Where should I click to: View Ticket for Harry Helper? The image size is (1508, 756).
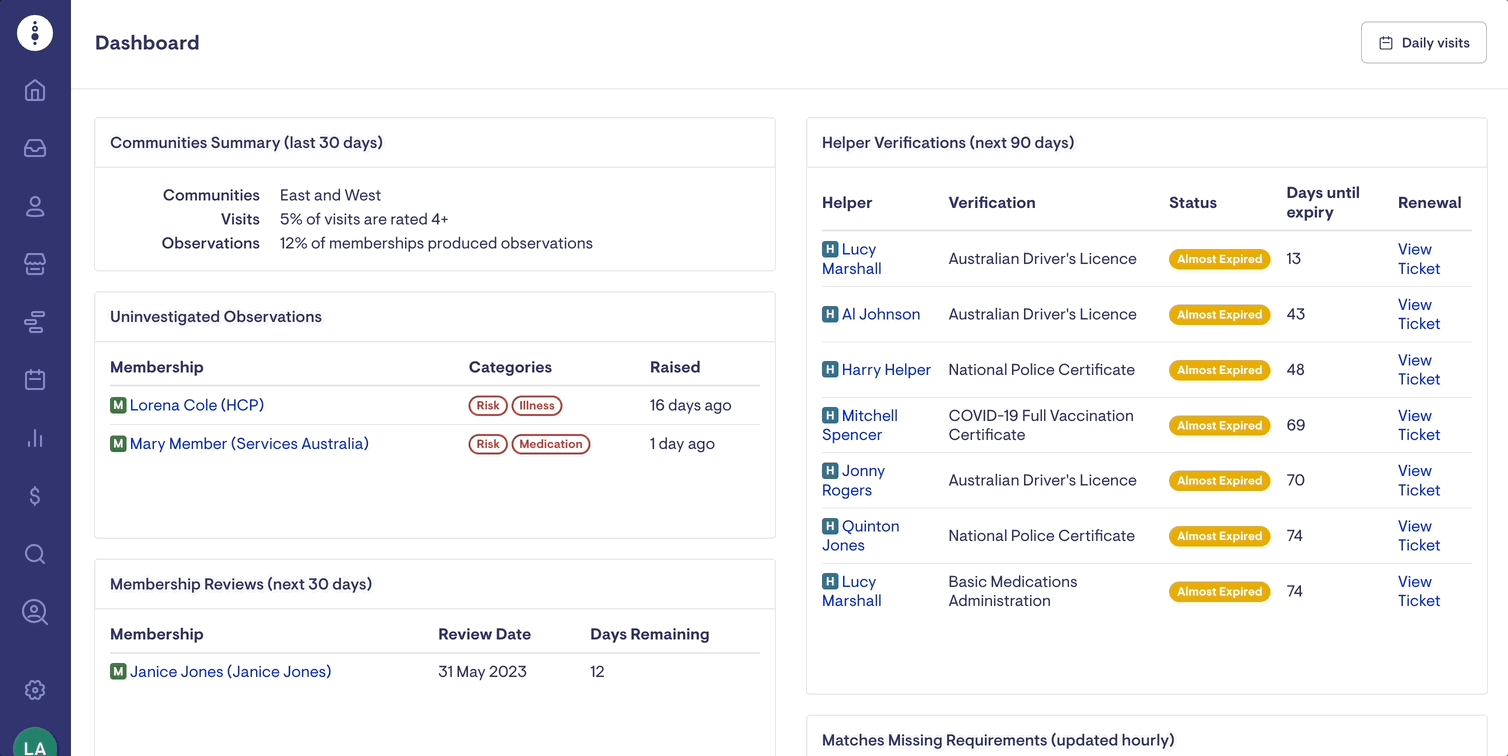point(1418,370)
